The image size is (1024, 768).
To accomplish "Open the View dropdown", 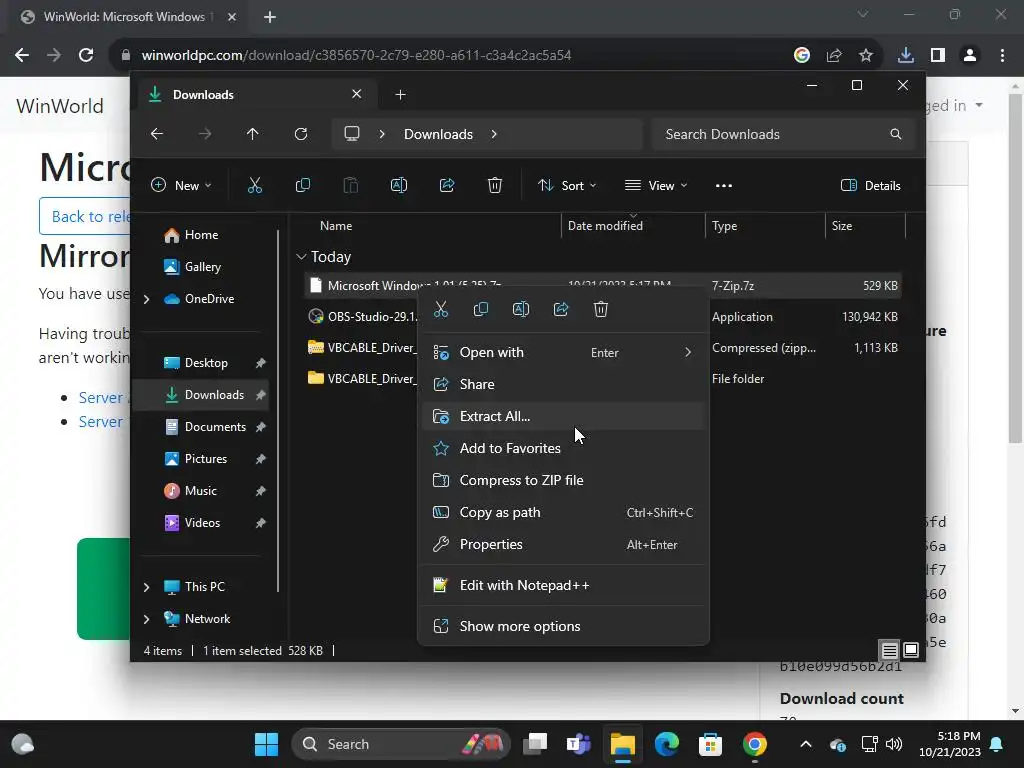I will point(656,185).
